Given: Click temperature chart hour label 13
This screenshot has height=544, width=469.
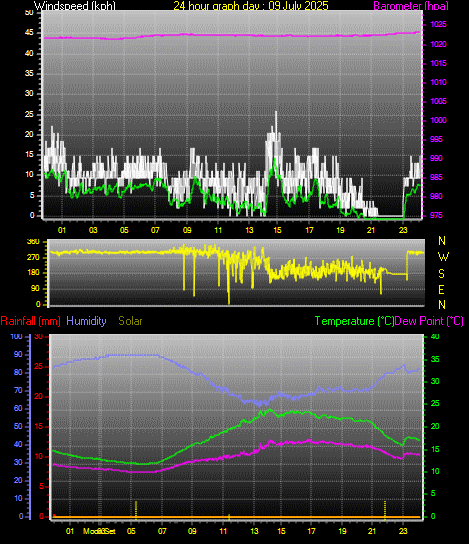Looking at the screenshot, I should pos(254,531).
